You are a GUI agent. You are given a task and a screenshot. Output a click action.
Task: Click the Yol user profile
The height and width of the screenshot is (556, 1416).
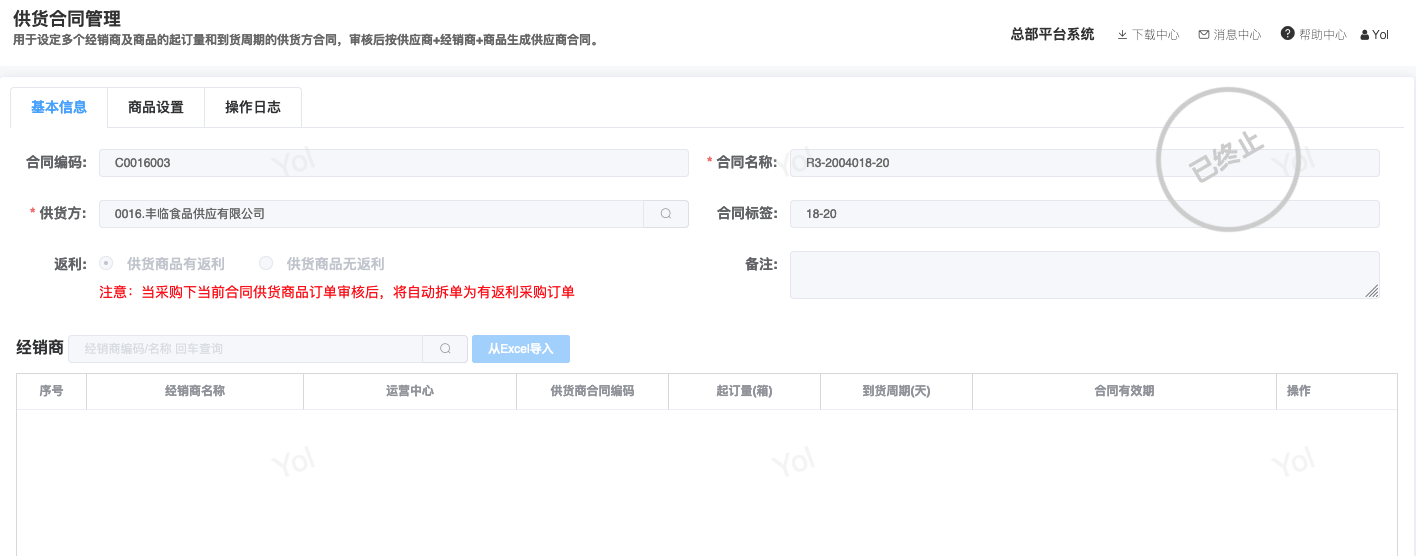pyautogui.click(x=1375, y=34)
